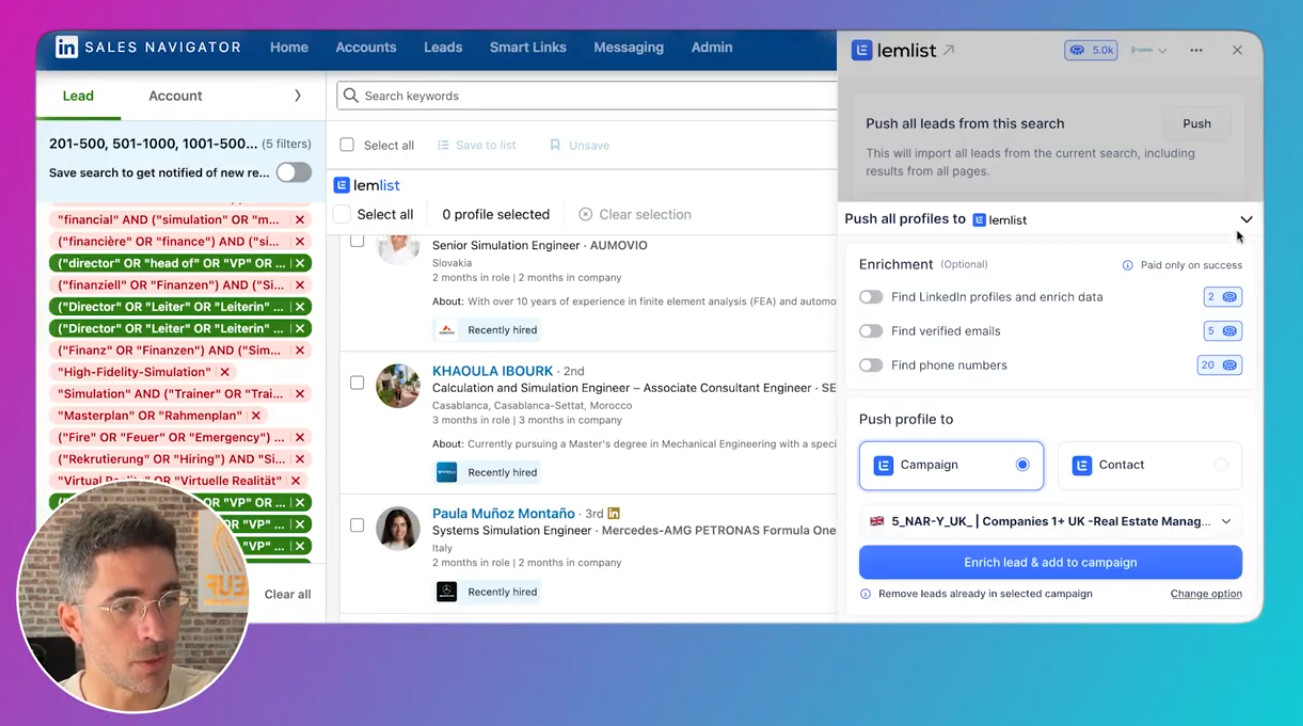Enable Find phone numbers toggle

point(871,365)
